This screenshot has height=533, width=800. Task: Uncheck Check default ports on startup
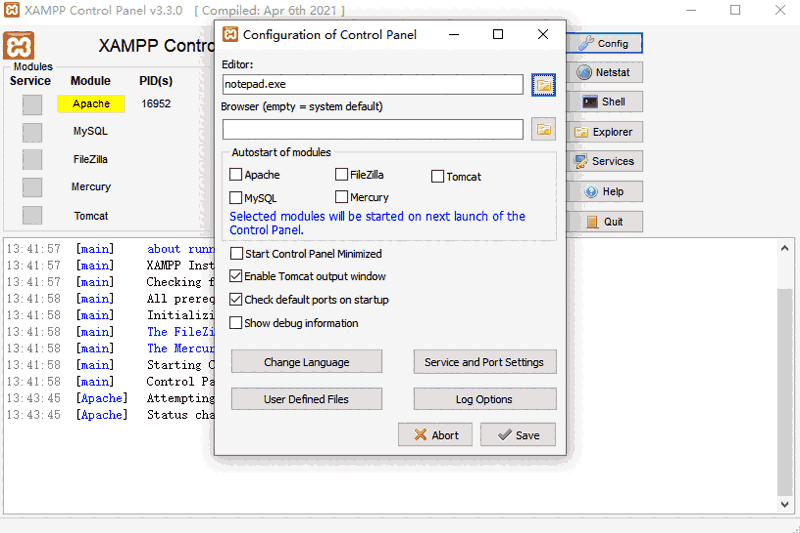click(235, 299)
